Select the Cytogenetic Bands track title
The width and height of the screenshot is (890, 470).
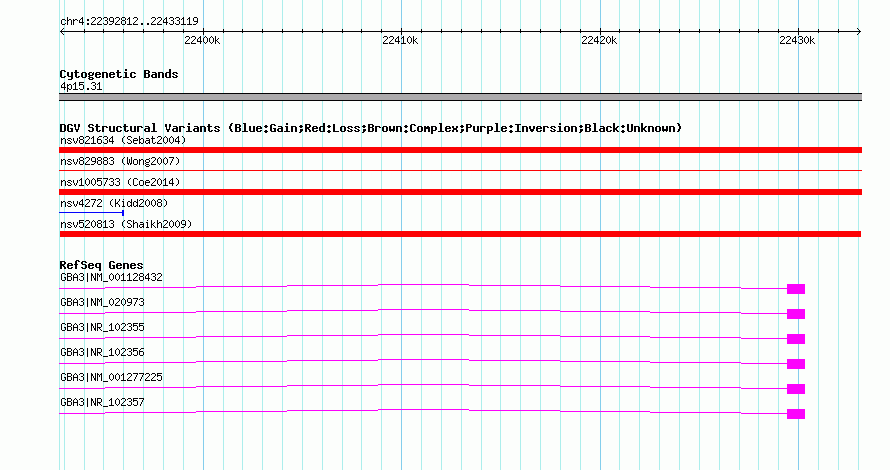pyautogui.click(x=119, y=74)
